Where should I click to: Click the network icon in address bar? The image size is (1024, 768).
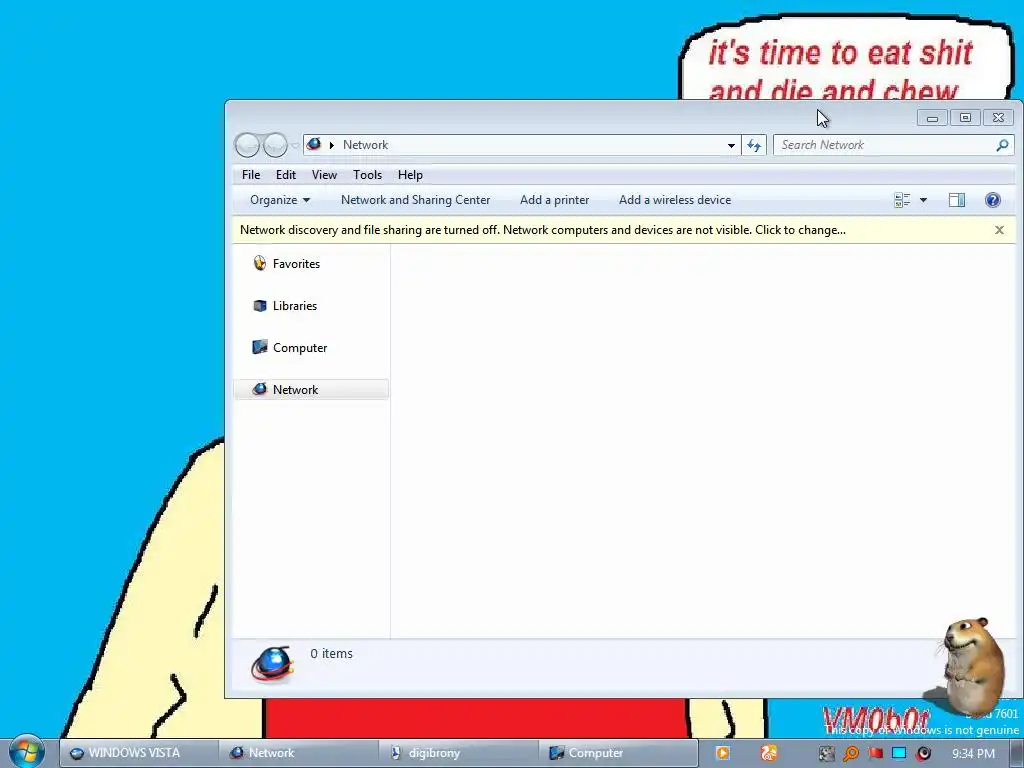point(314,144)
